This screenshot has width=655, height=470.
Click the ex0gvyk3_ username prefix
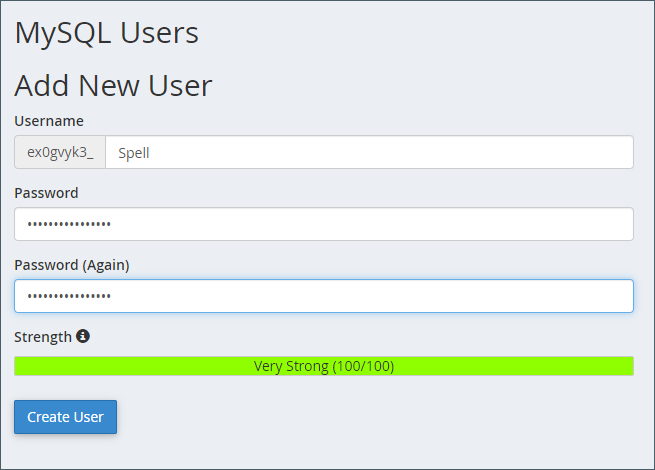tap(60, 152)
